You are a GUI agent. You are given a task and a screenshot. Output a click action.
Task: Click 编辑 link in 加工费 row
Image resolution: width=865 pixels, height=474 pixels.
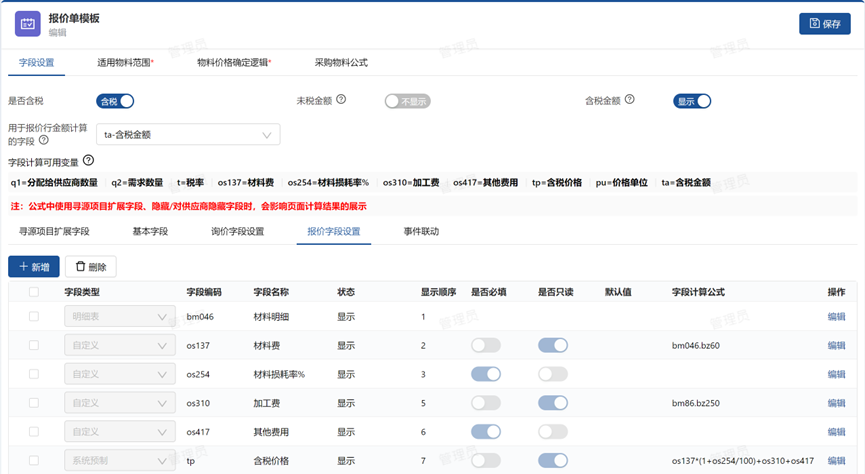(836, 403)
